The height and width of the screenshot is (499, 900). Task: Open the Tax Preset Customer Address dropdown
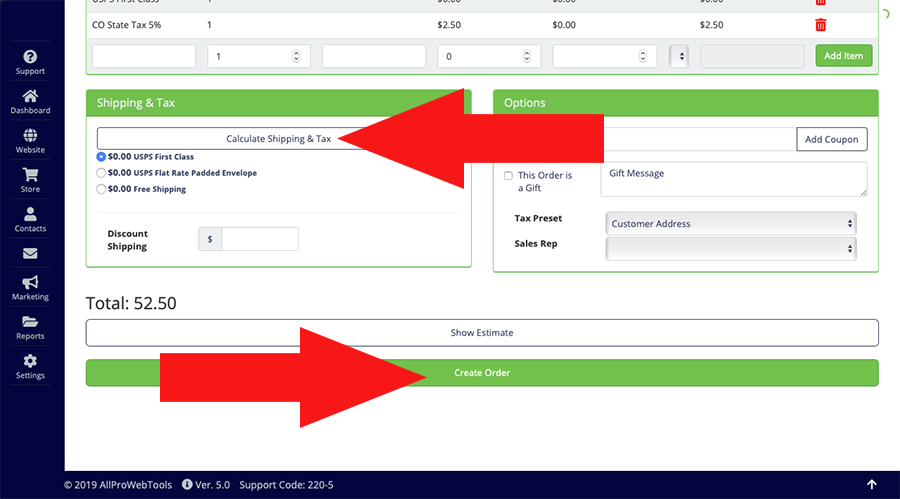point(731,223)
